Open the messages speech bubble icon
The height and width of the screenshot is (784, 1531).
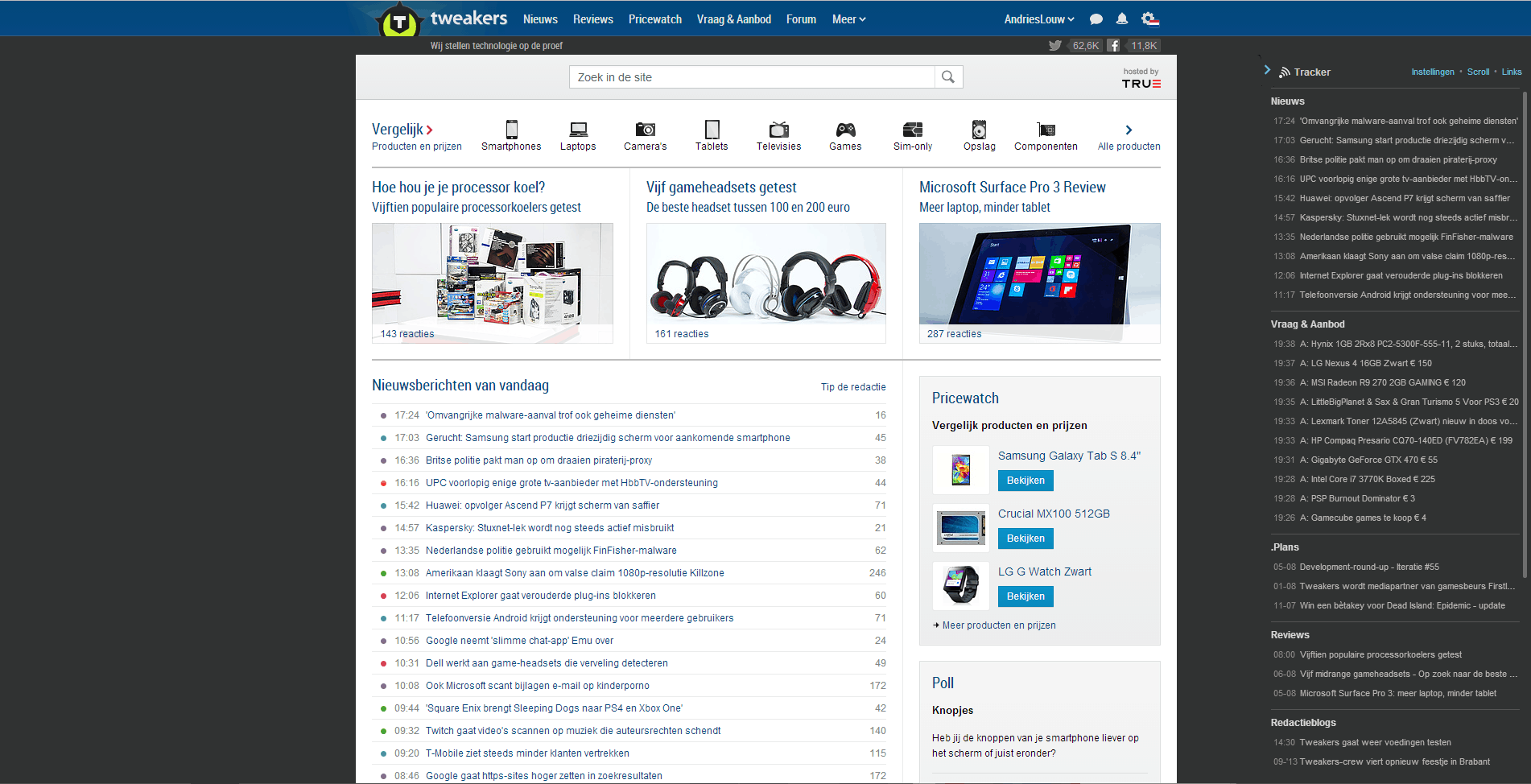tap(1096, 19)
